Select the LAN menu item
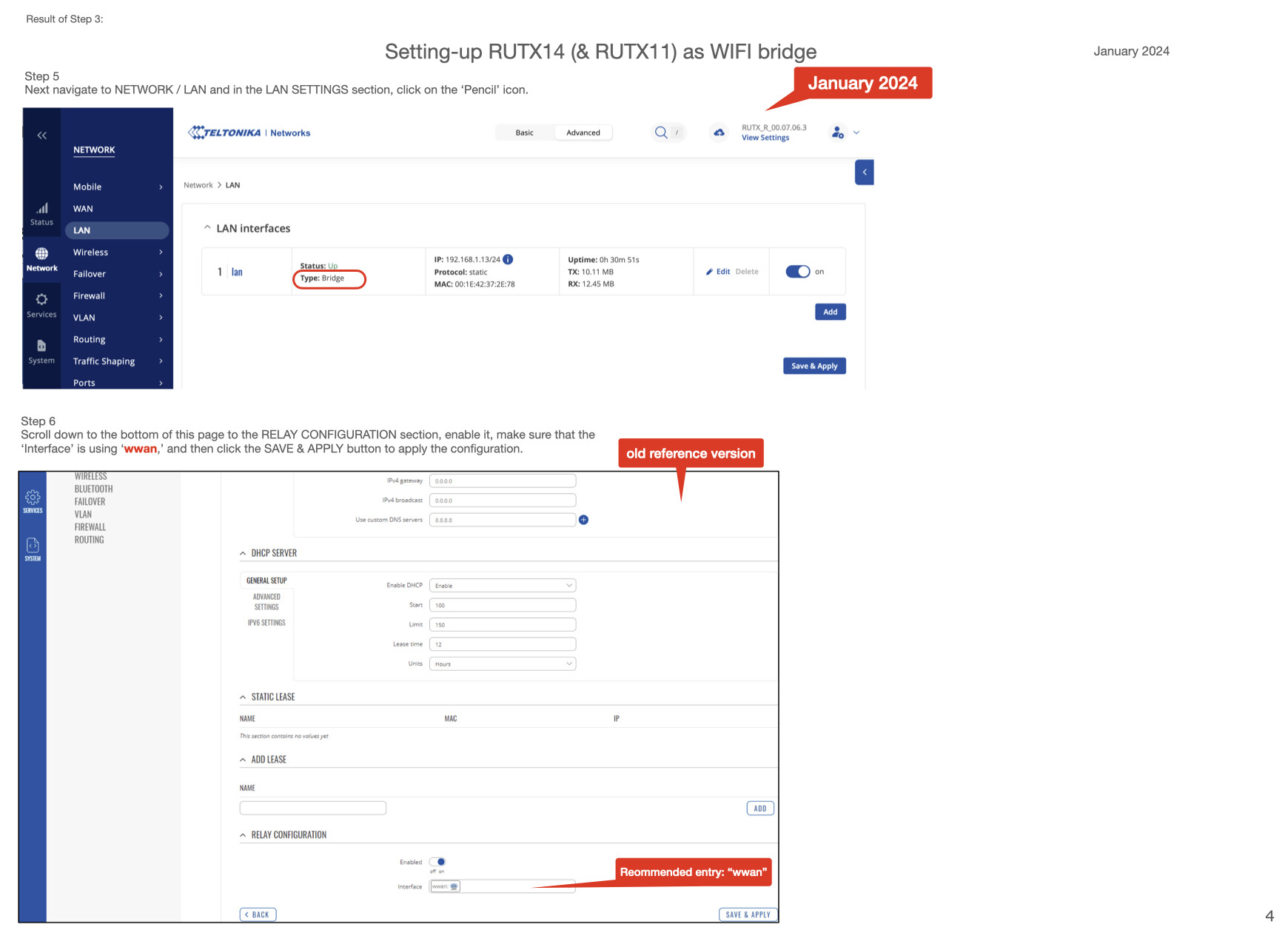This screenshot has width=1288, height=933. click(118, 230)
